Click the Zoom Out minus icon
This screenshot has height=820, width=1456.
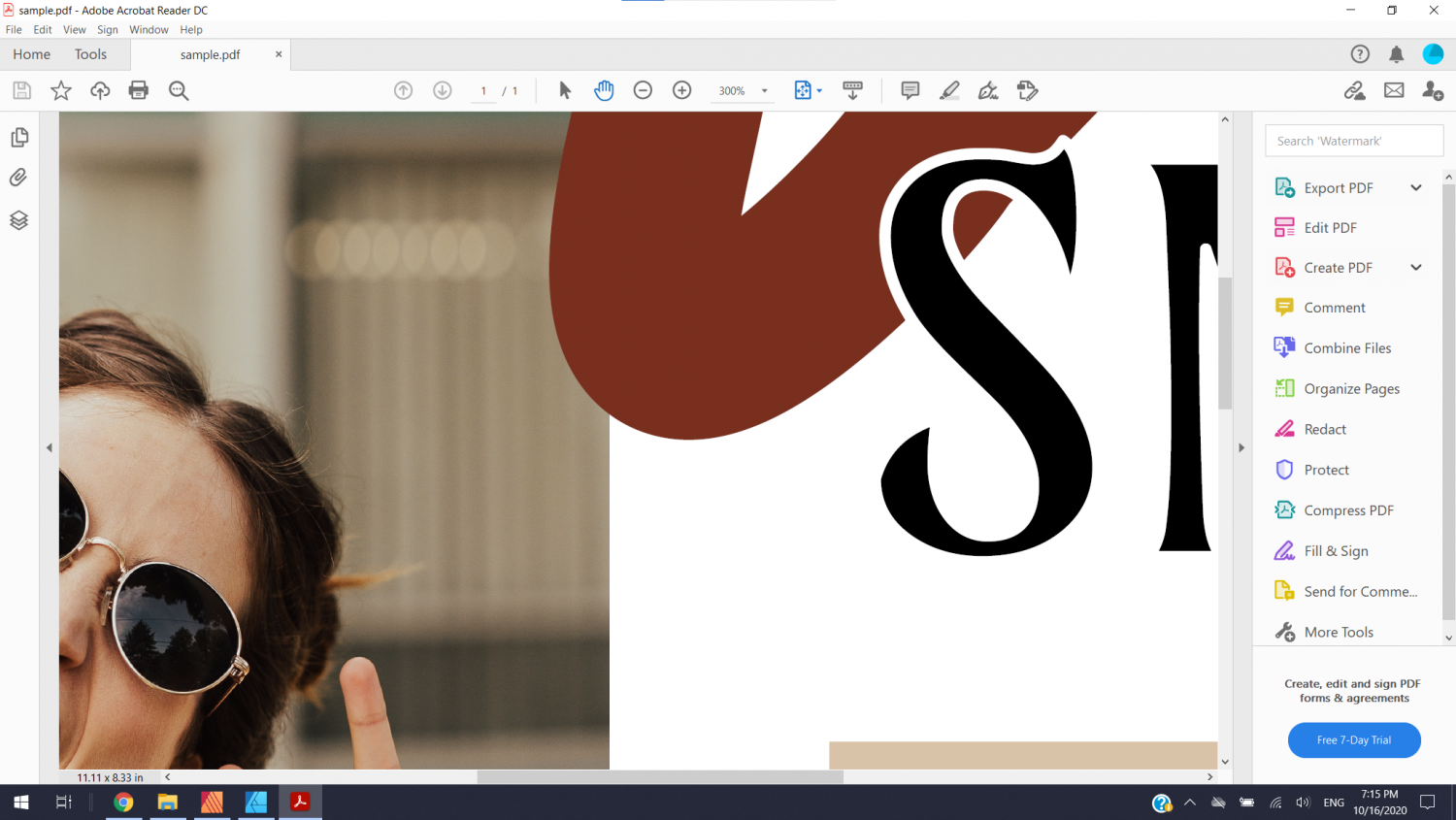coord(643,90)
